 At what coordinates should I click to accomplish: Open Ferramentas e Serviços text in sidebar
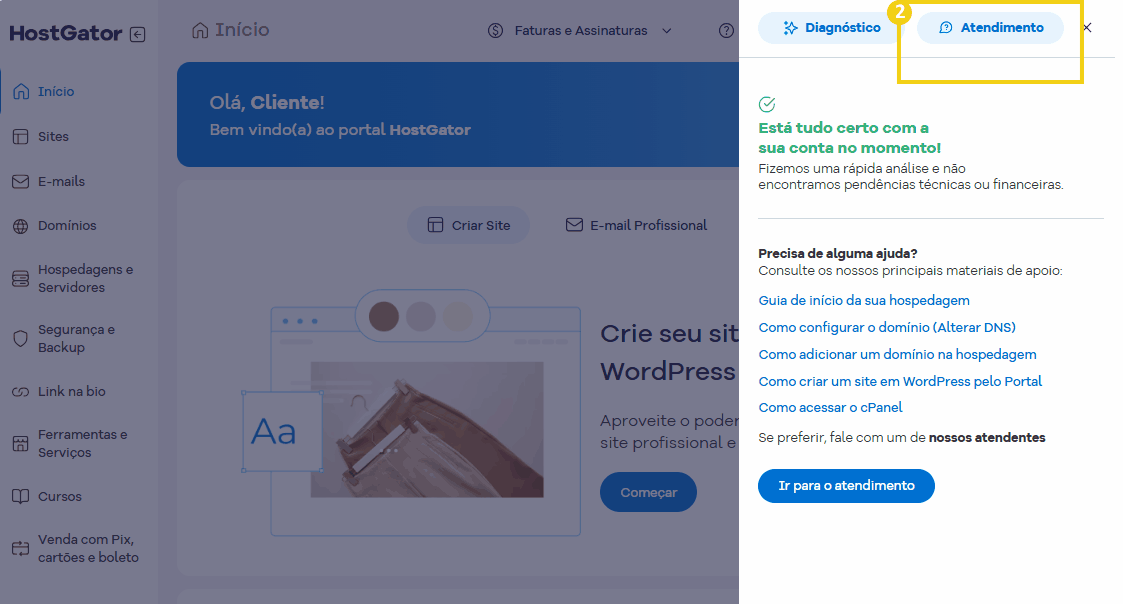pos(82,444)
